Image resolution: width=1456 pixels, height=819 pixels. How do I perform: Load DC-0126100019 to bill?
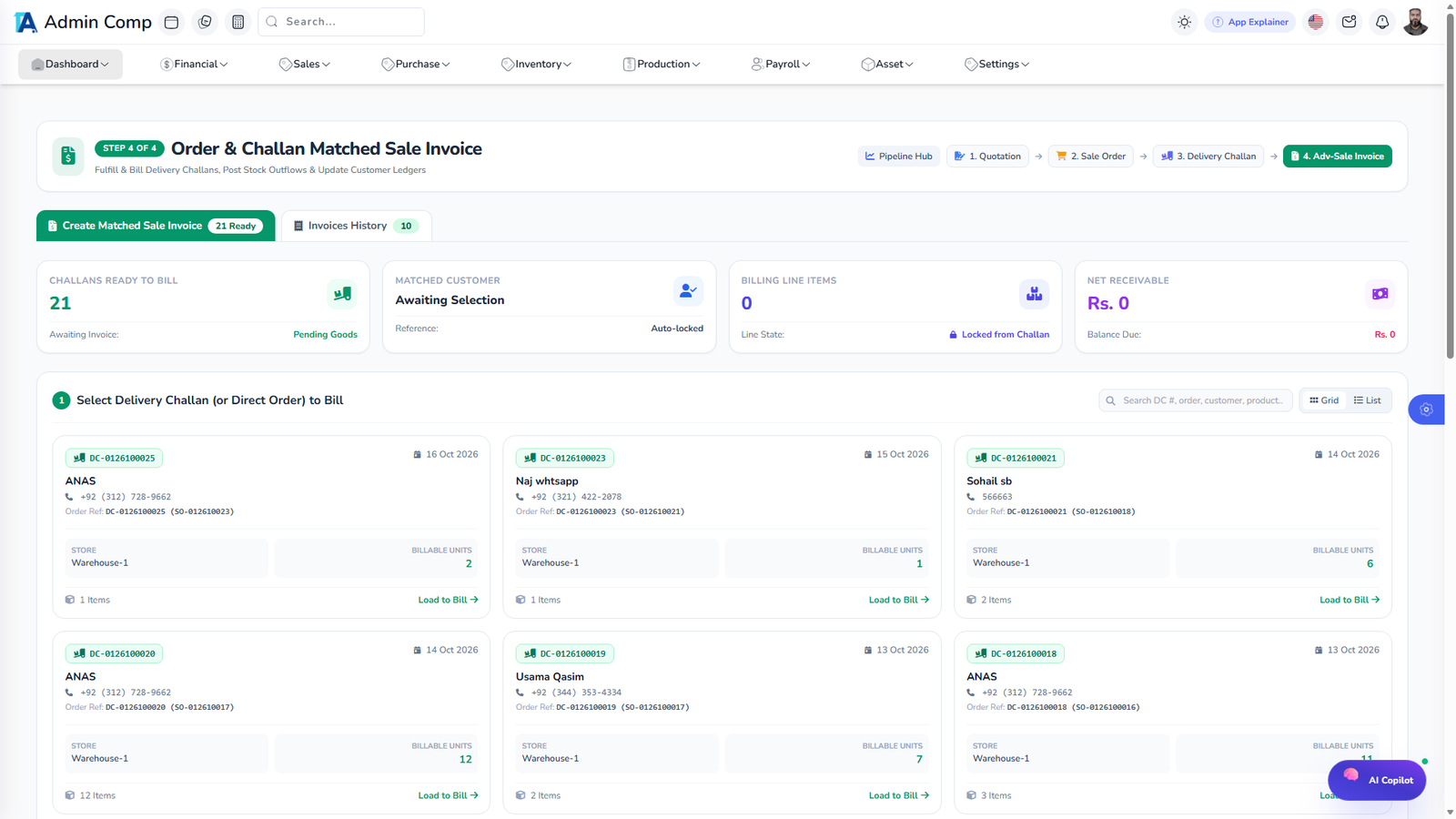[x=899, y=795]
